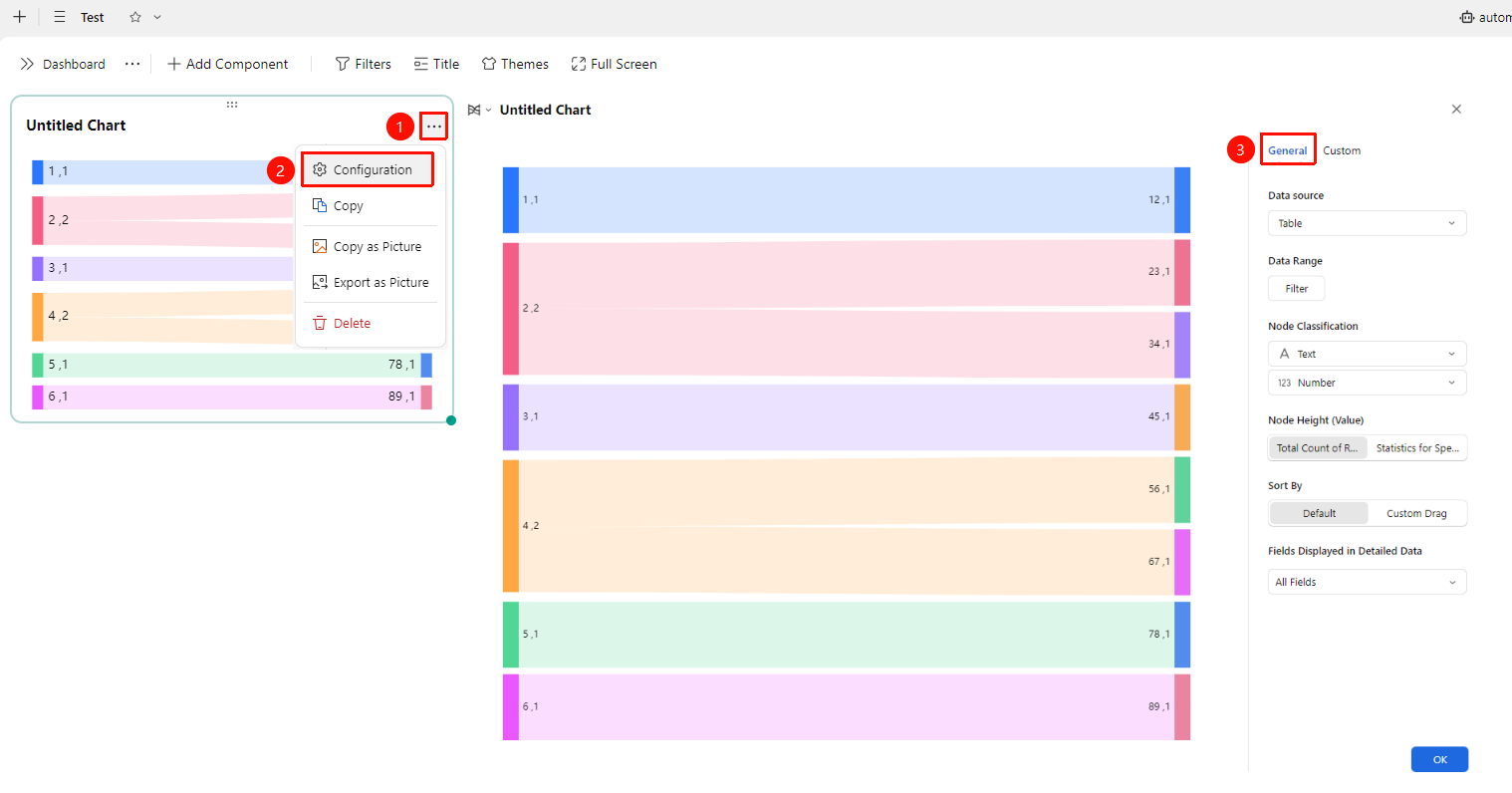1512x793 pixels.
Task: Close the configuration panel with X
Action: point(1456,110)
